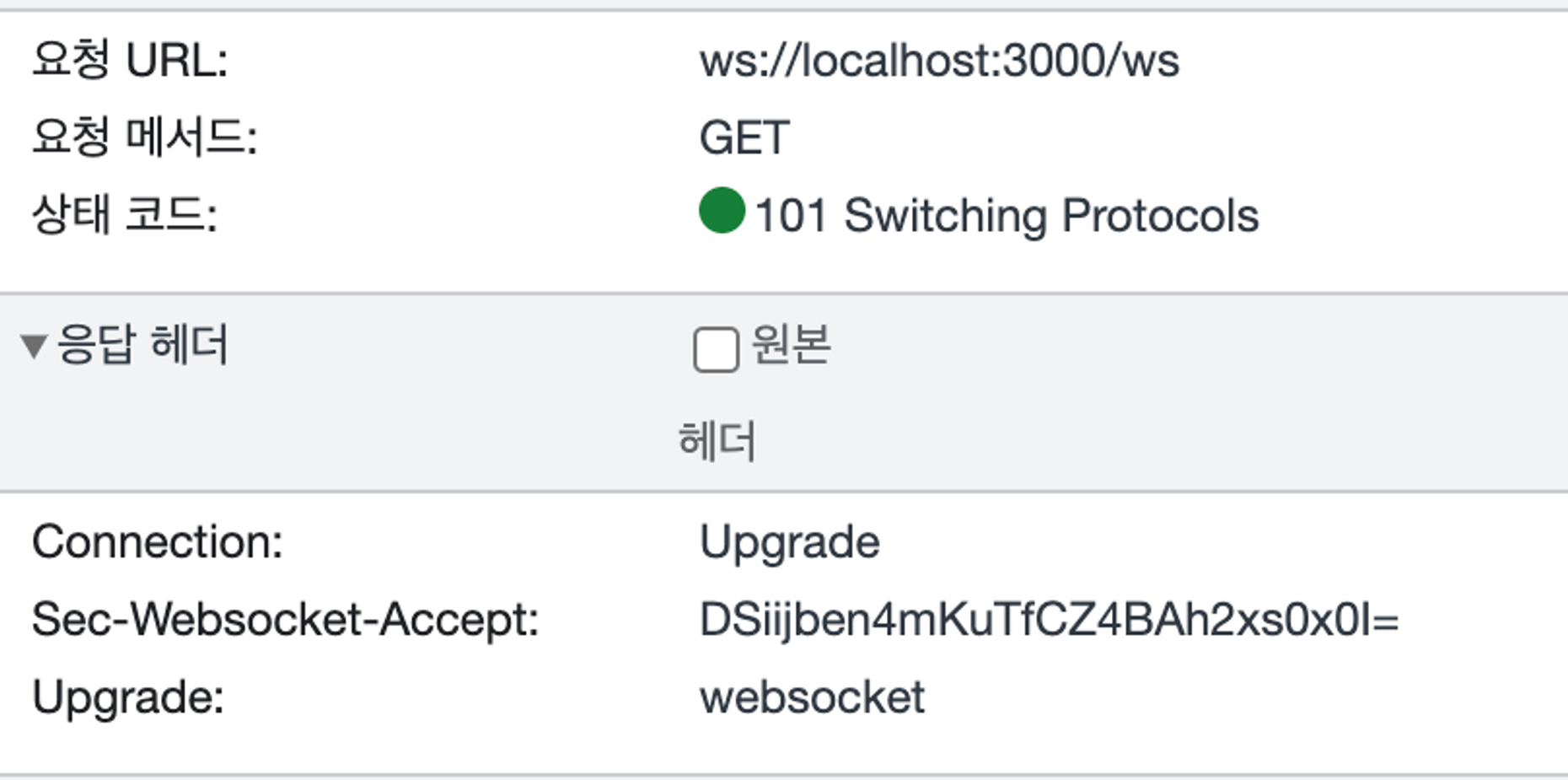
Task: Select the 101 Switching Protocols status text
Action: point(1007,216)
